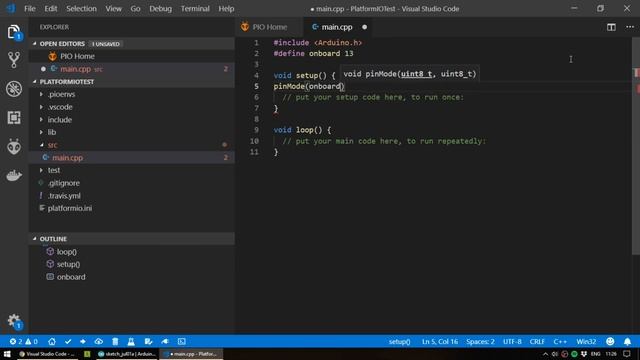Select PIO Home in Open Editors list
The image size is (640, 360).
point(131,56)
